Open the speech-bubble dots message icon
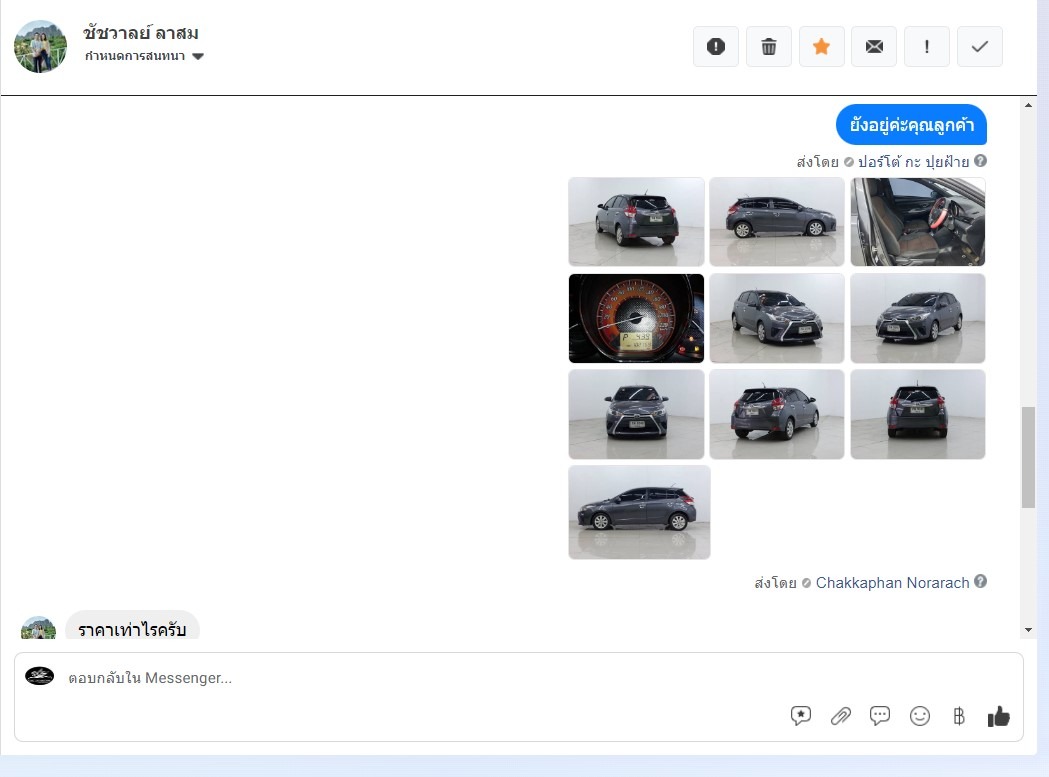 [x=880, y=716]
